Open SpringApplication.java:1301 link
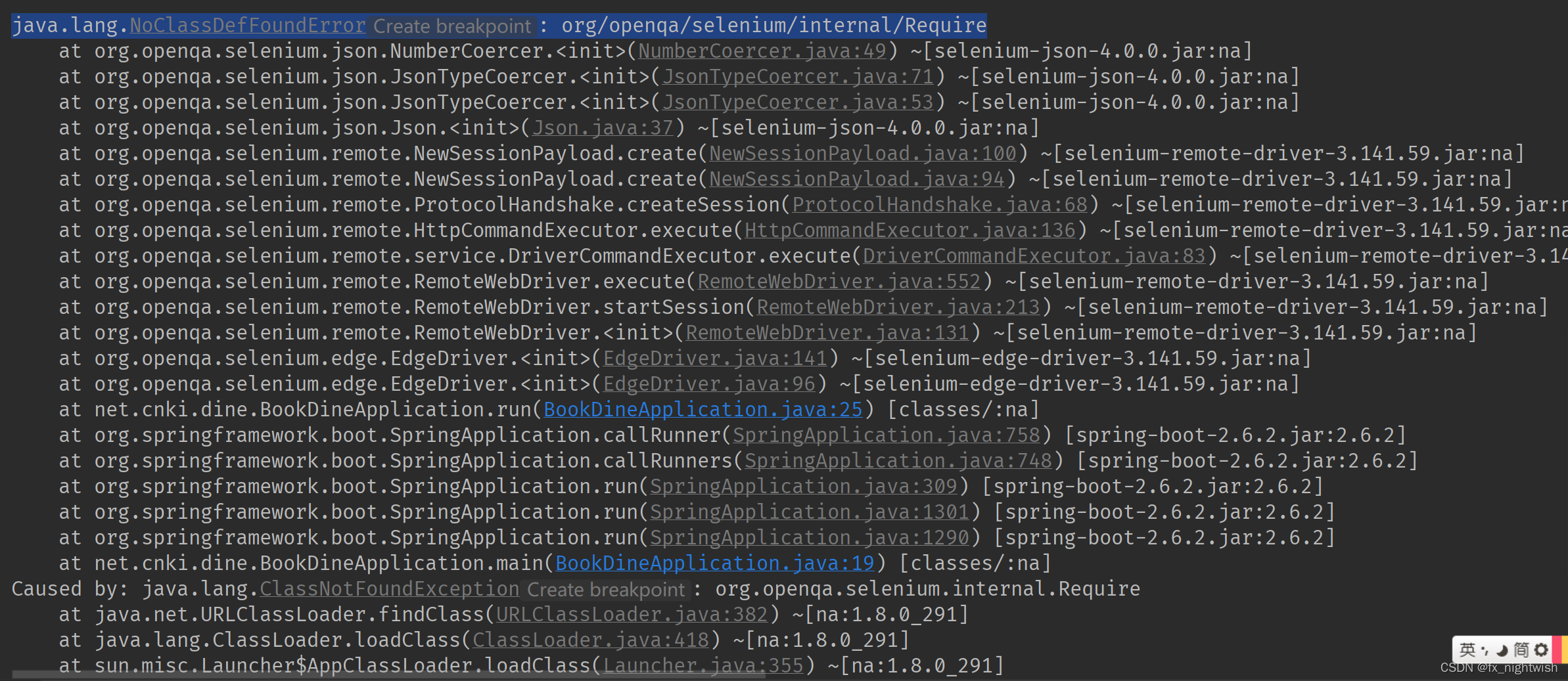Screen dimensions: 1568x681 coord(810,512)
